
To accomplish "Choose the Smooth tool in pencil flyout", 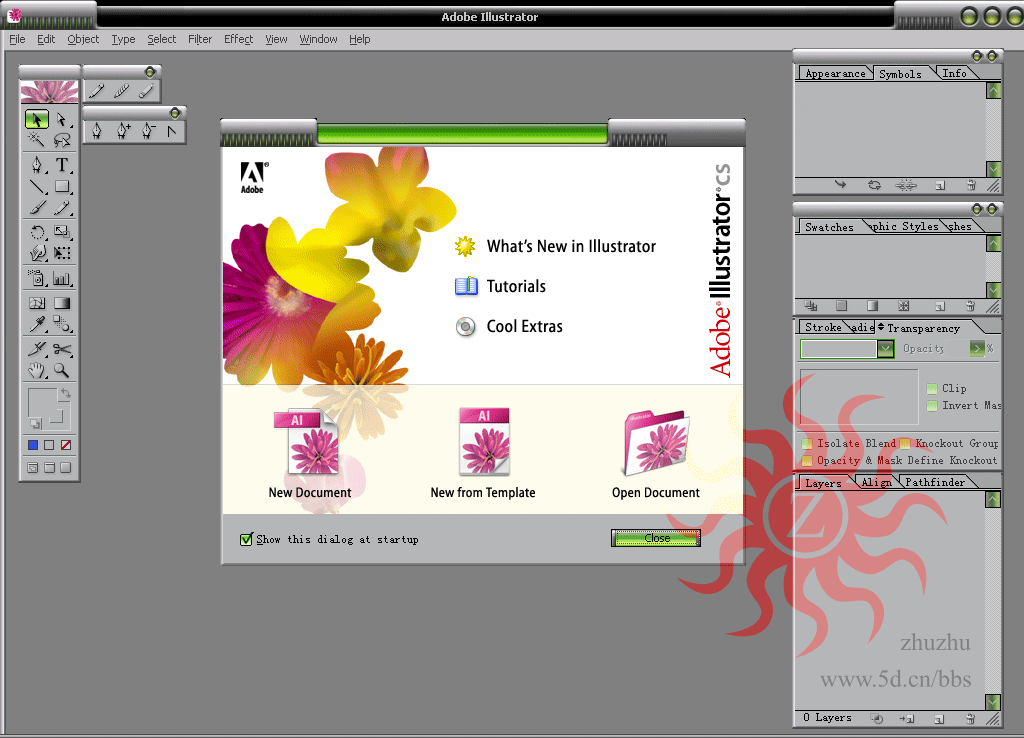I will click(121, 91).
